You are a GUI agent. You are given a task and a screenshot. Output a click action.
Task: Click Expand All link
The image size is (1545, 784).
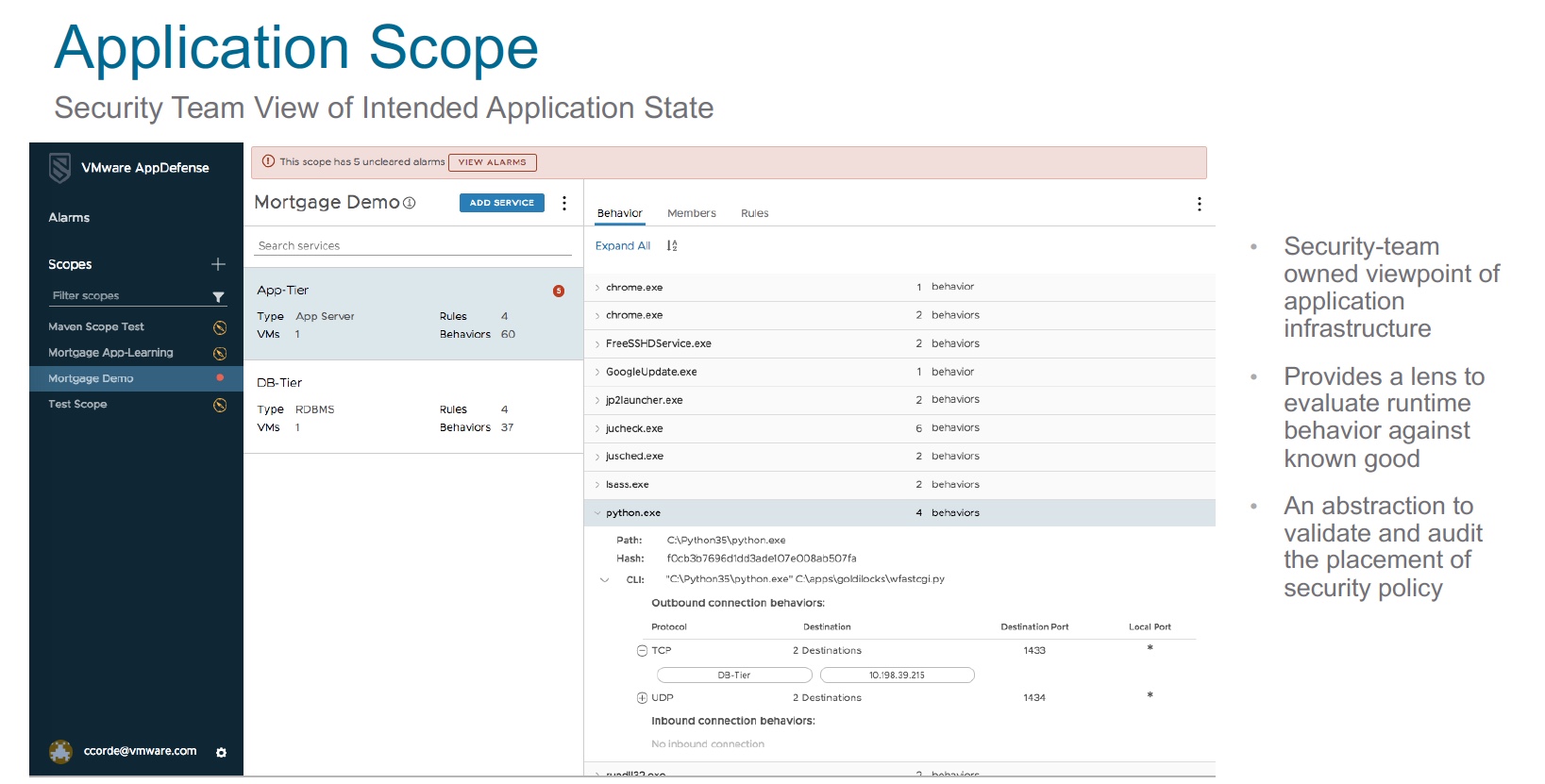click(622, 245)
